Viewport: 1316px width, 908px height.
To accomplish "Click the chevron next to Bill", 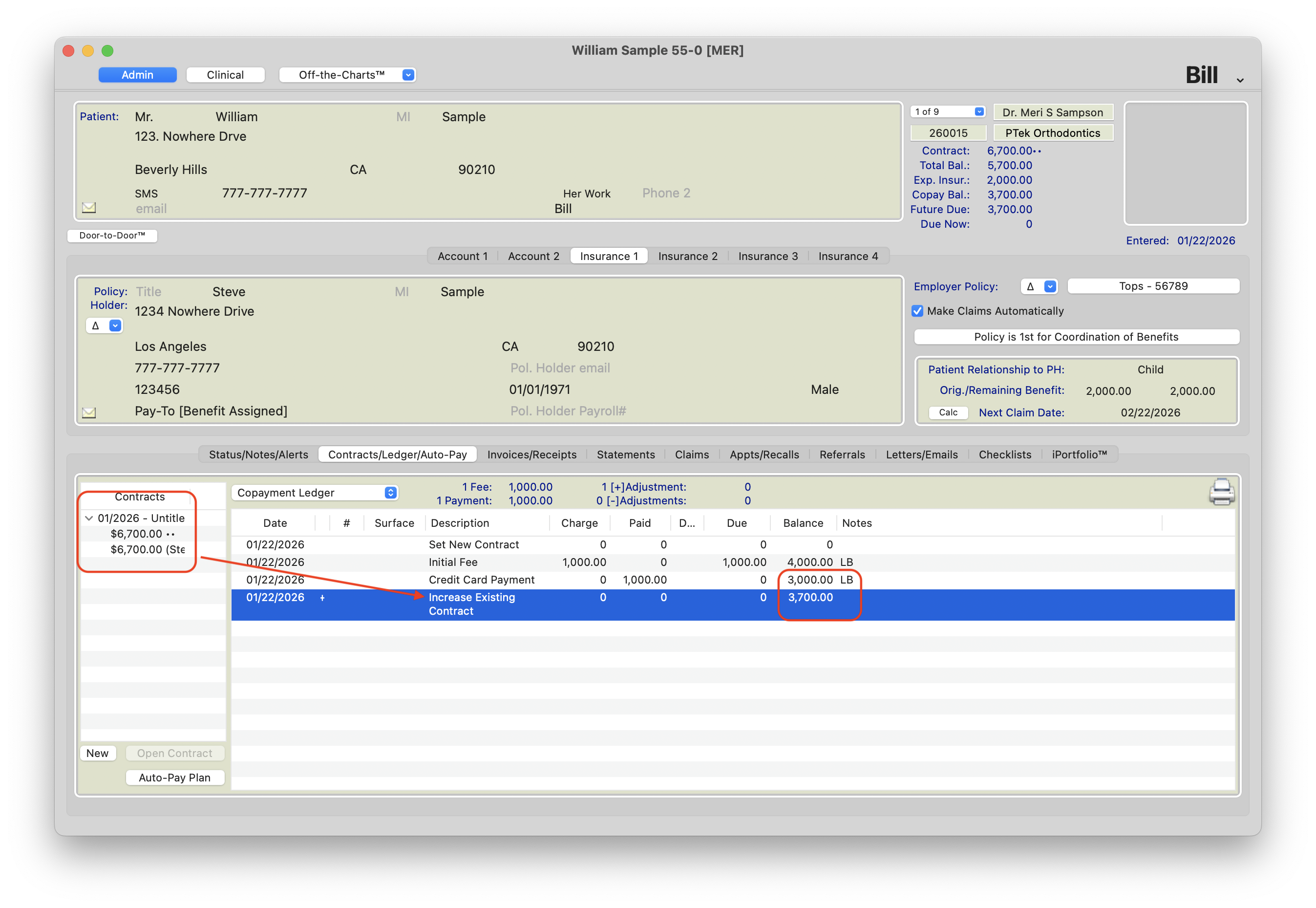I will 1240,80.
